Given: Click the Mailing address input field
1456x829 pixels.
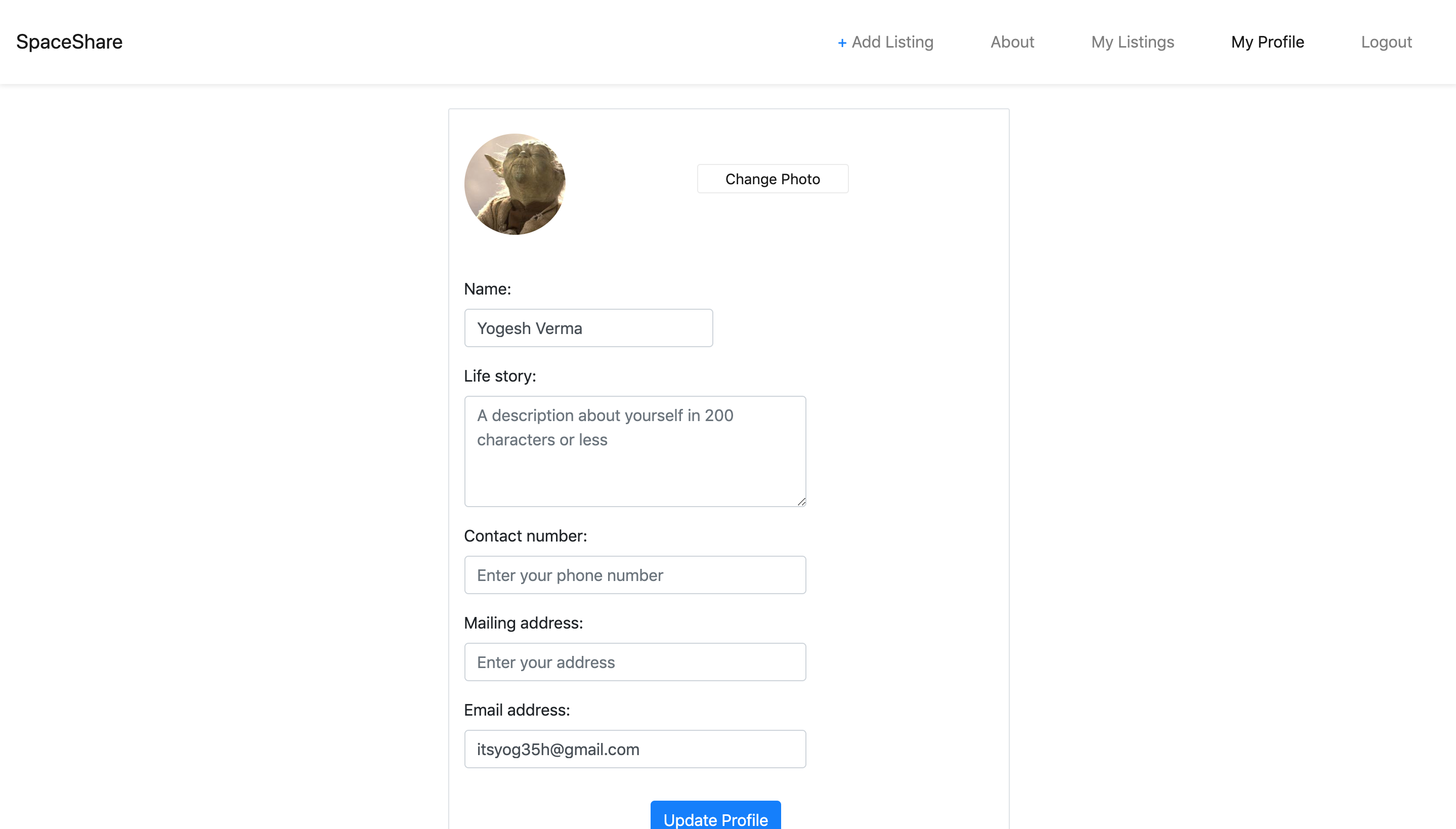Looking at the screenshot, I should [635, 662].
